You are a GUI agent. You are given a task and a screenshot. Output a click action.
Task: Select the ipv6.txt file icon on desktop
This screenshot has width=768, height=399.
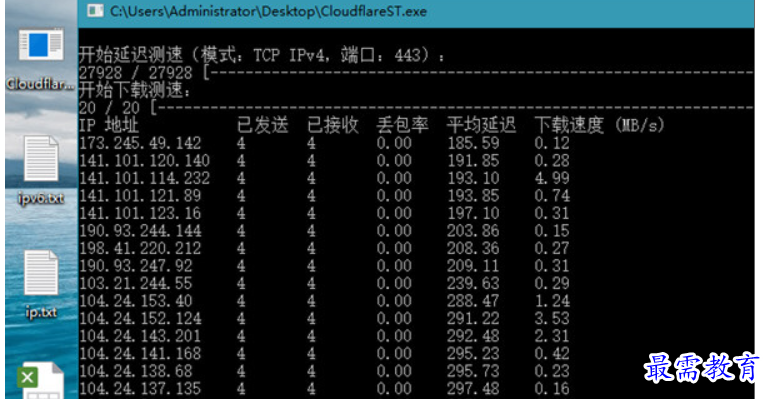pos(41,160)
